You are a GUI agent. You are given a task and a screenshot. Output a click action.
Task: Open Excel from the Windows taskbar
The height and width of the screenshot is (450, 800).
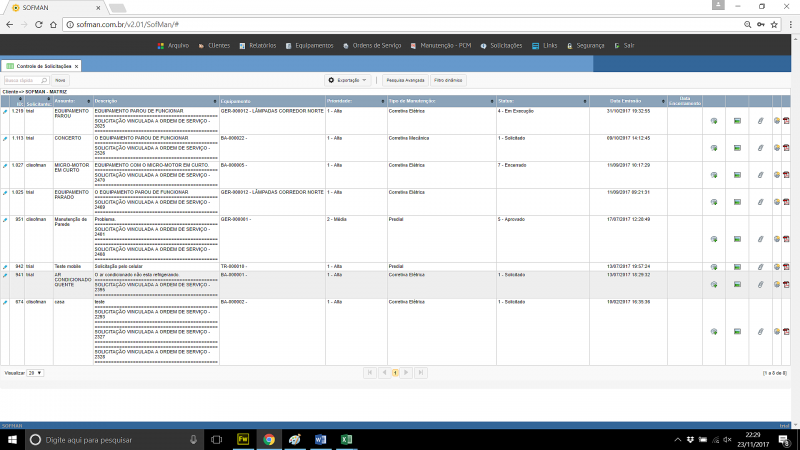point(345,439)
